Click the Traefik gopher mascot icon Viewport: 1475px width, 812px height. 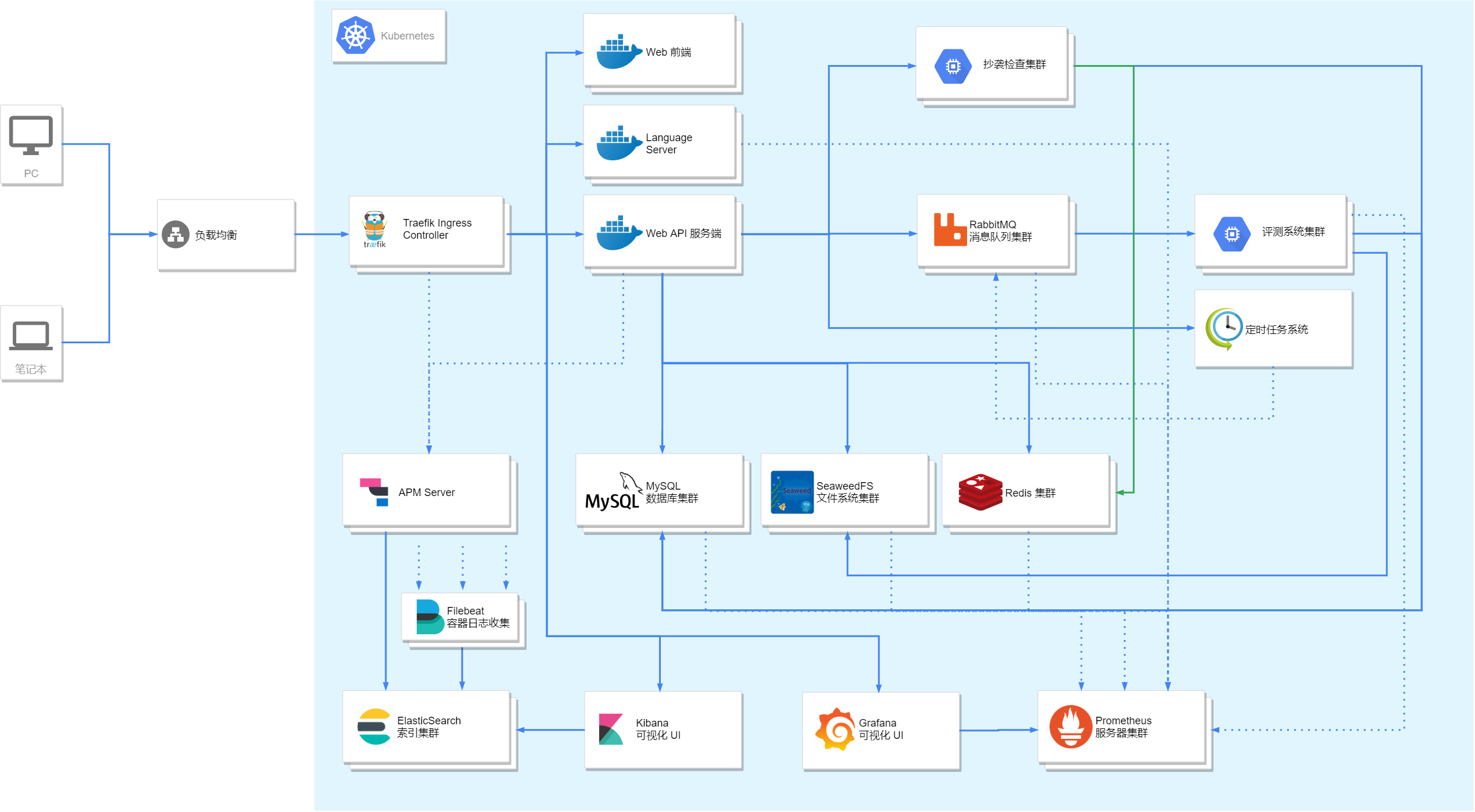374,229
